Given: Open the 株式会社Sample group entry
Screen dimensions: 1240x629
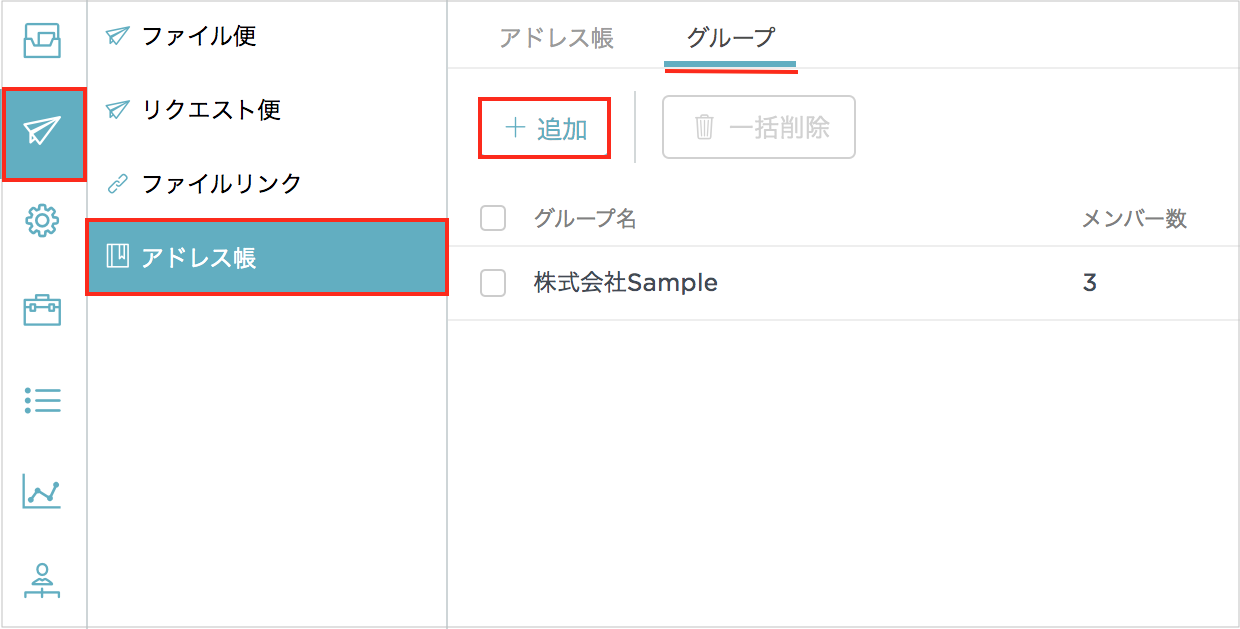Looking at the screenshot, I should (x=625, y=283).
